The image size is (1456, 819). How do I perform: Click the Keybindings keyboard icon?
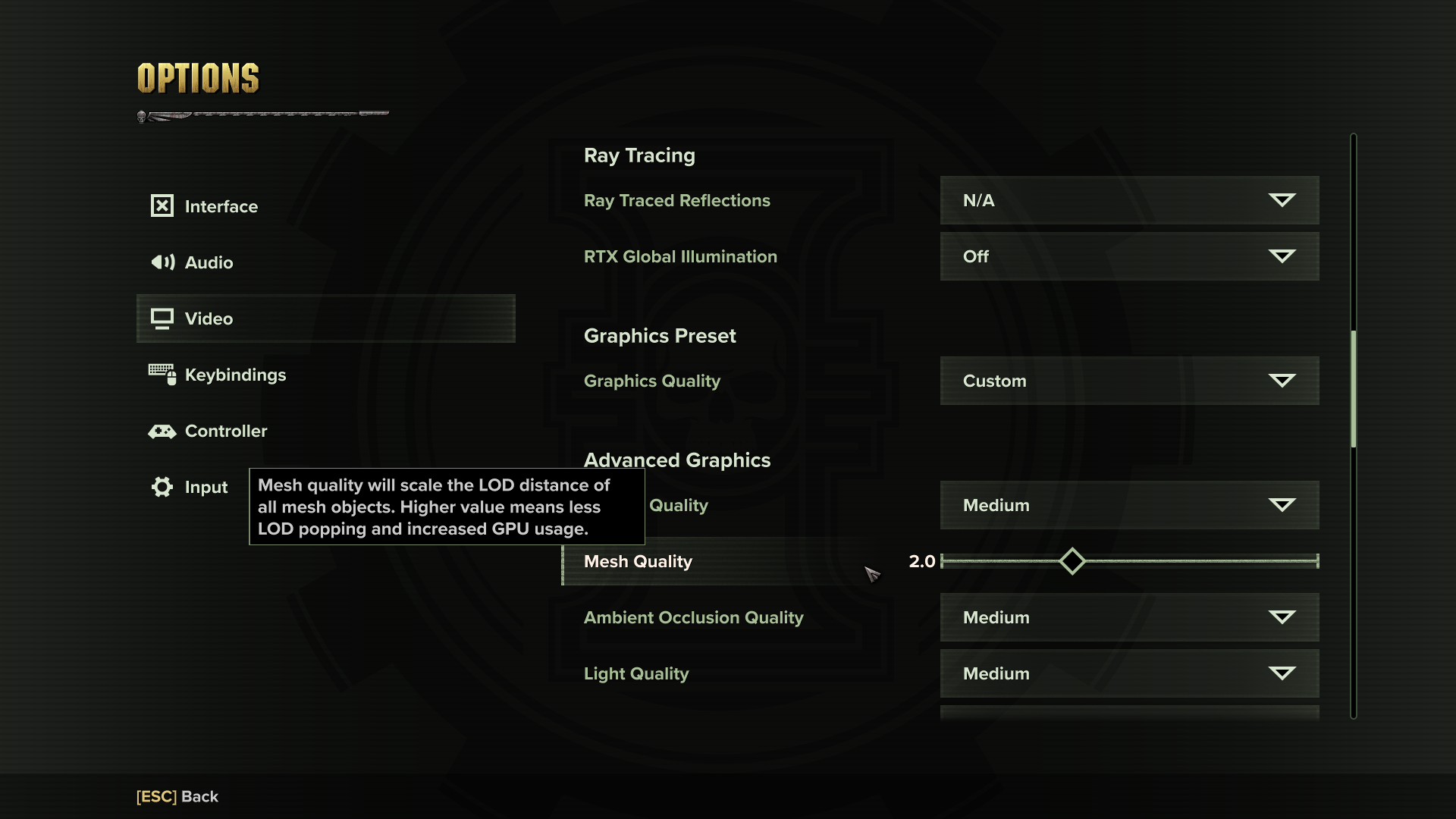click(162, 374)
